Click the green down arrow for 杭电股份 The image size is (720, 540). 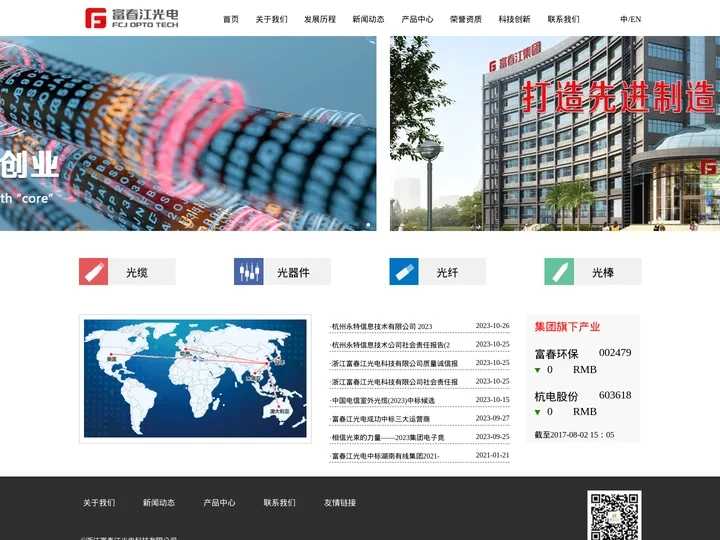[x=537, y=412]
